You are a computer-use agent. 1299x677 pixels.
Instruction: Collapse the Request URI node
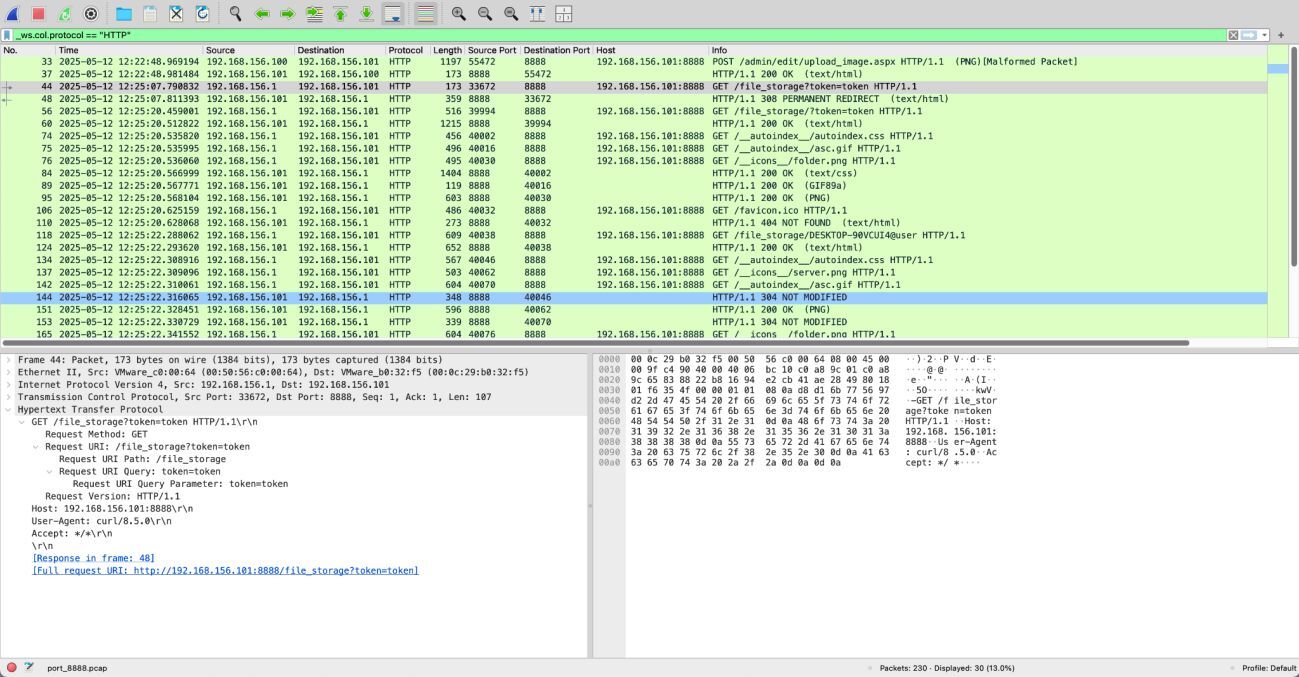coord(36,447)
